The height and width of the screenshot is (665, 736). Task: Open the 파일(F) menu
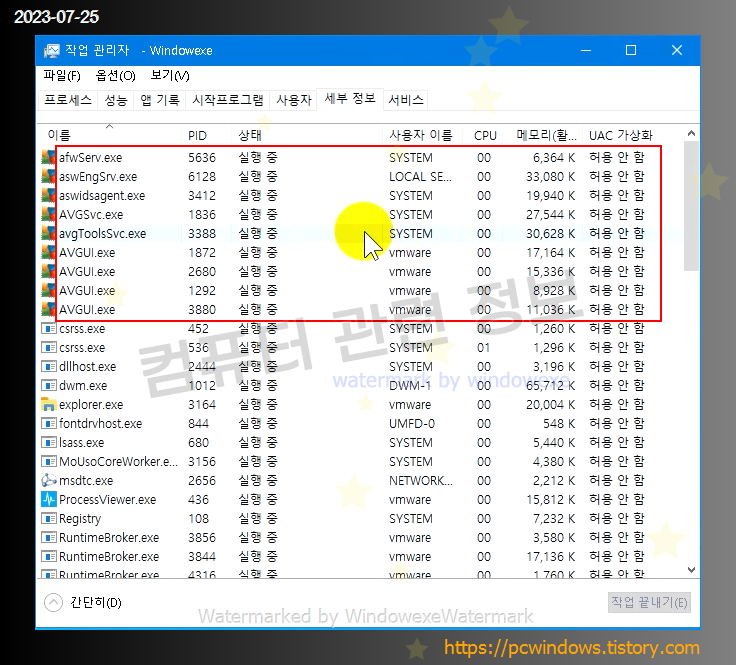(62, 76)
